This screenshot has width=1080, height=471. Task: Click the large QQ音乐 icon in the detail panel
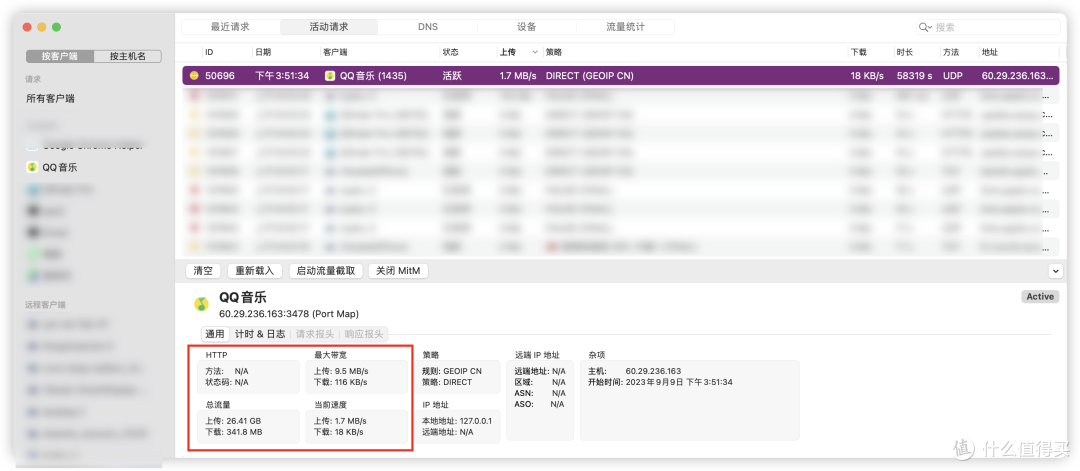pyautogui.click(x=202, y=304)
